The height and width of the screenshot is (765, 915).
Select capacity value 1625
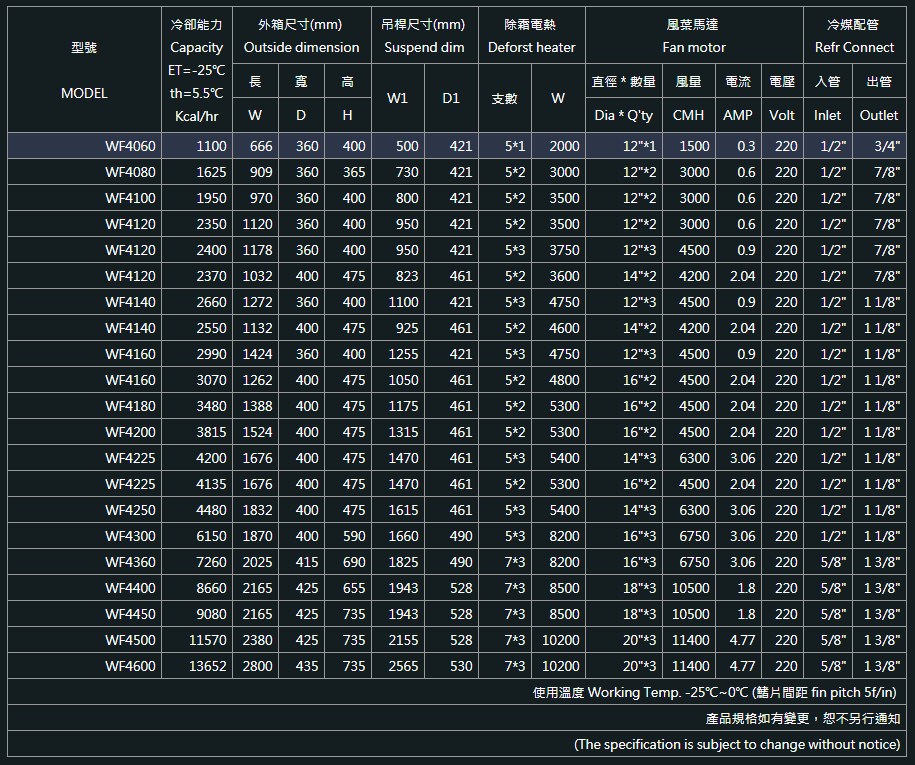(x=211, y=172)
